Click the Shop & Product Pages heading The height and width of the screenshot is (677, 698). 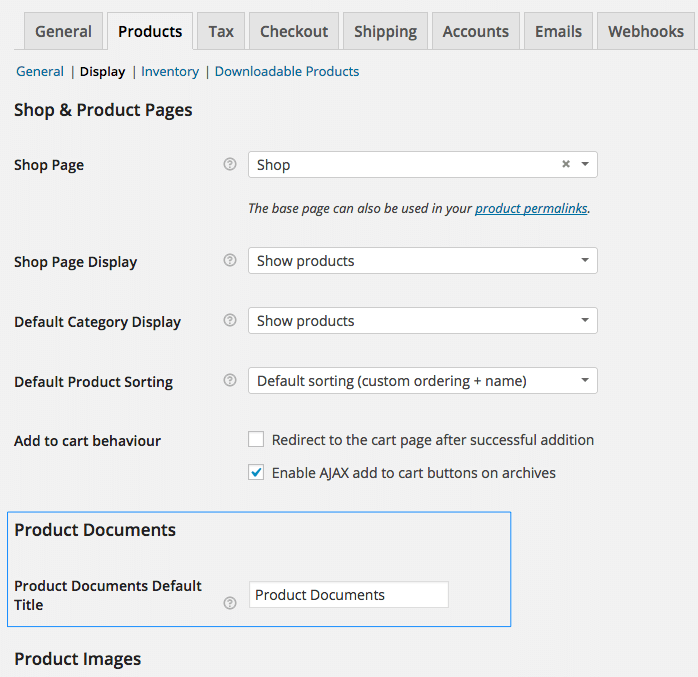coord(103,110)
